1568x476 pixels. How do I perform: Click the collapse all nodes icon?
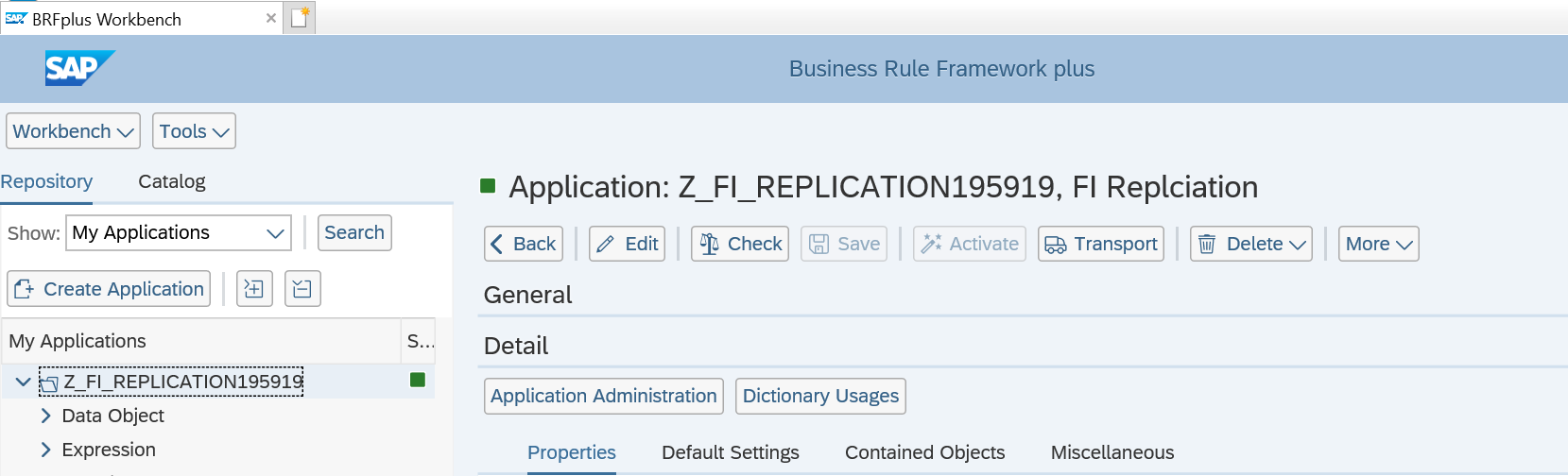pyautogui.click(x=302, y=289)
